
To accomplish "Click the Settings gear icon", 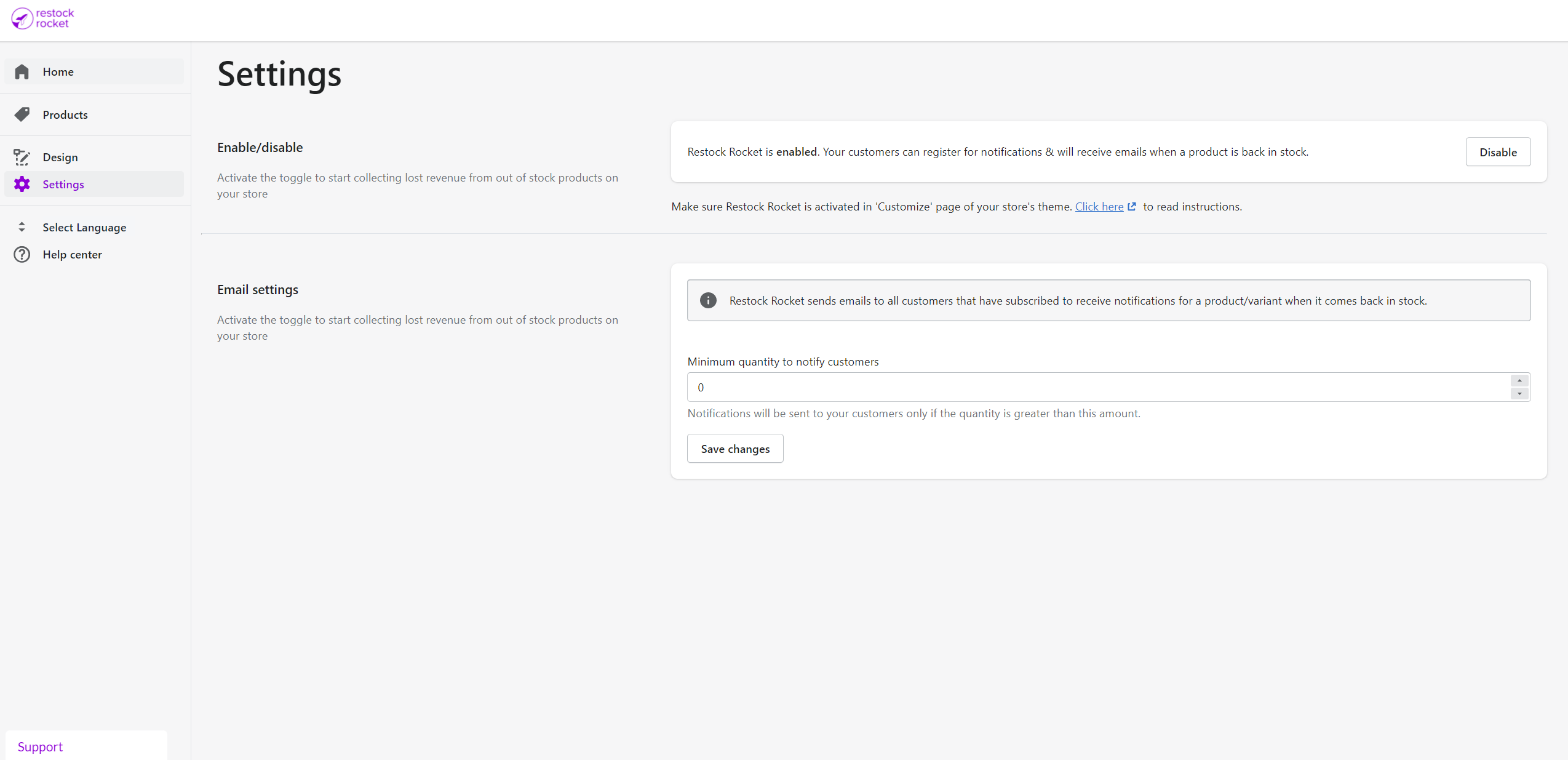I will [x=22, y=184].
